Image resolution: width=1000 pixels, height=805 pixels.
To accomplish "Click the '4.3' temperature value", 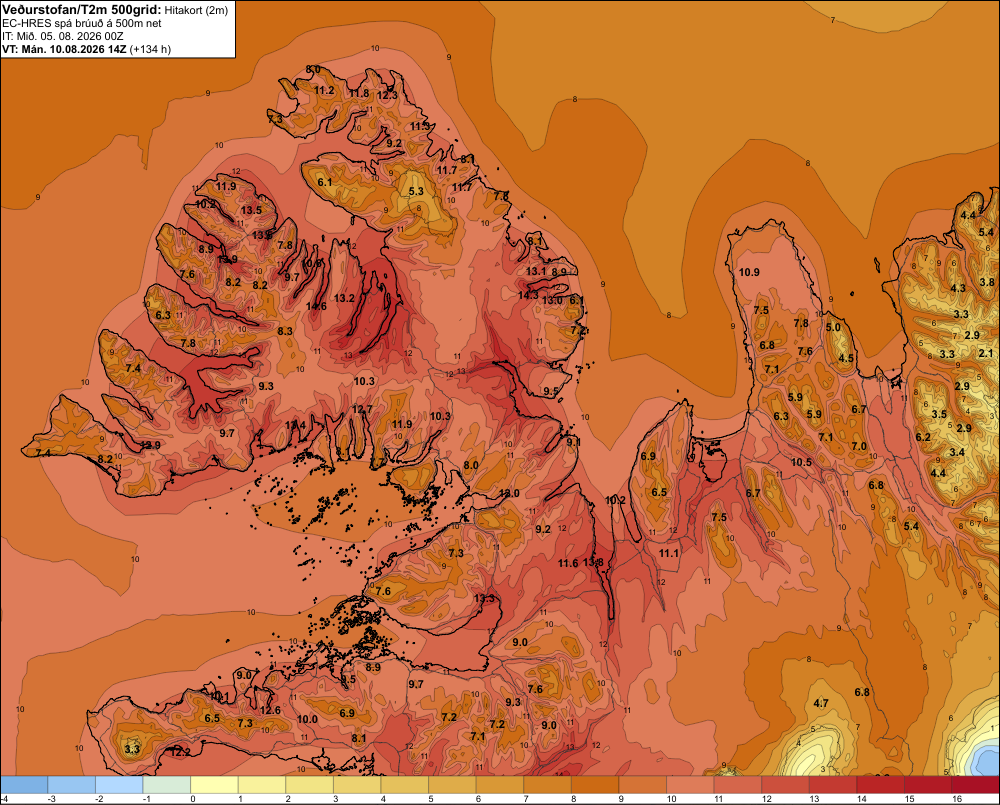I will 958,288.
